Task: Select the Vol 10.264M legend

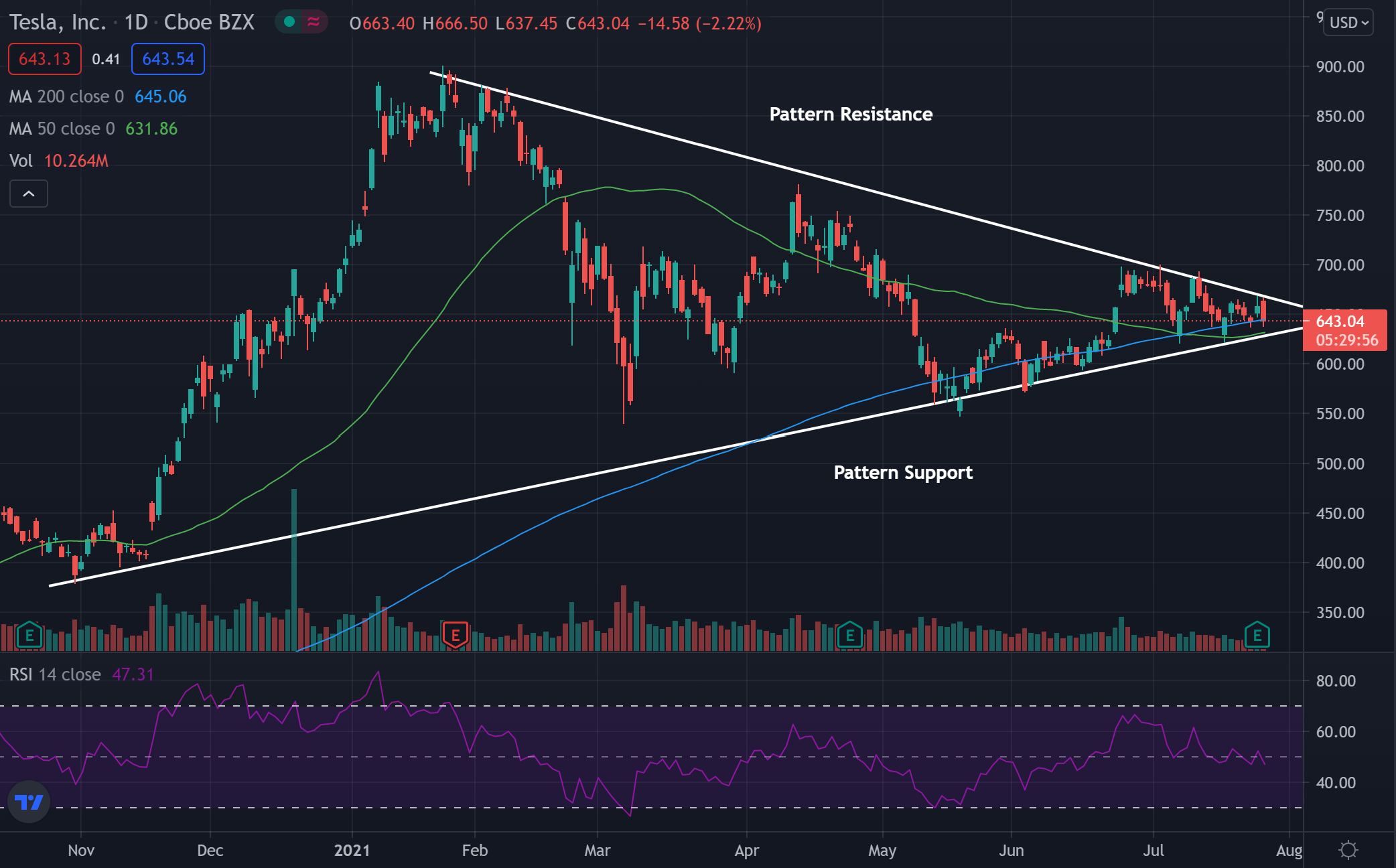Action: pyautogui.click(x=59, y=161)
